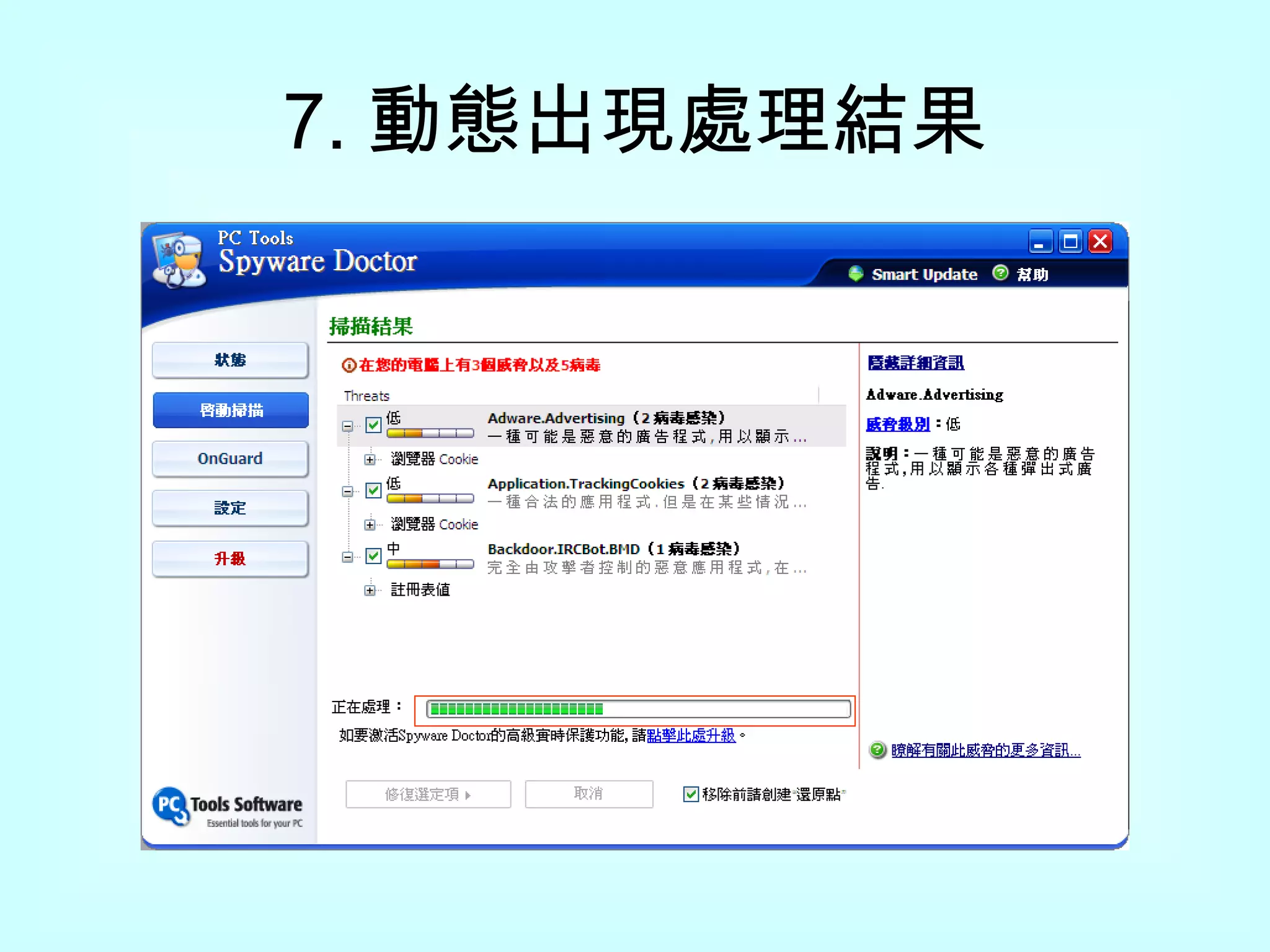
Task: Close the Spyware Doctor window
Action: point(1101,242)
